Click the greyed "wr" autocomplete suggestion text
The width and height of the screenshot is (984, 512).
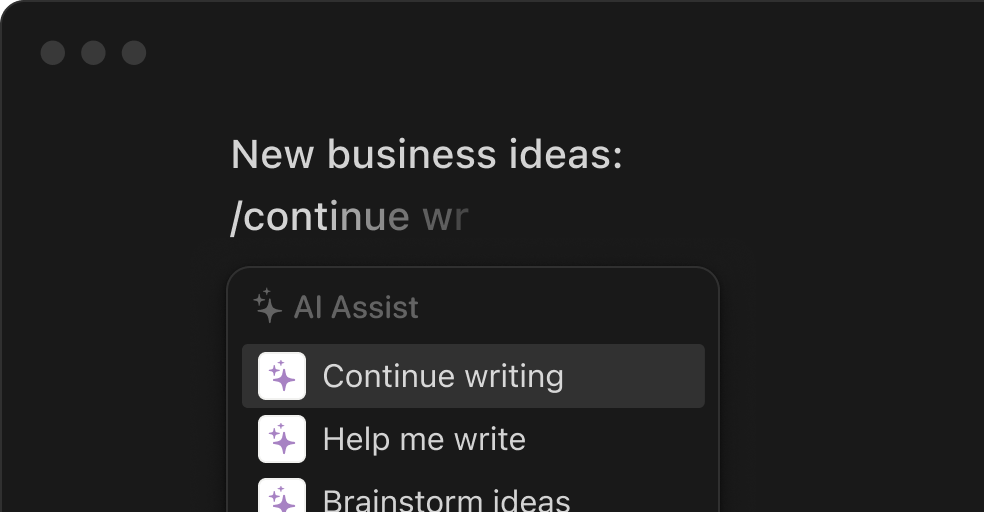pos(445,216)
